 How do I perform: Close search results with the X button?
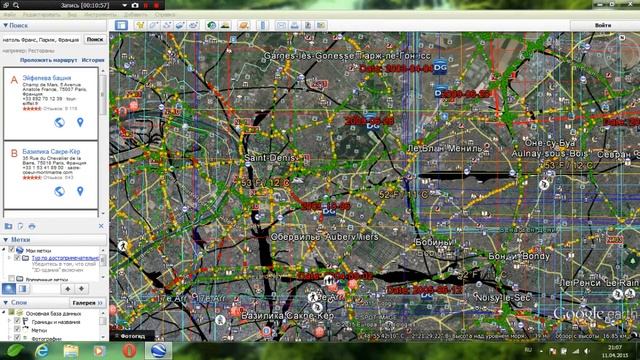101,226
